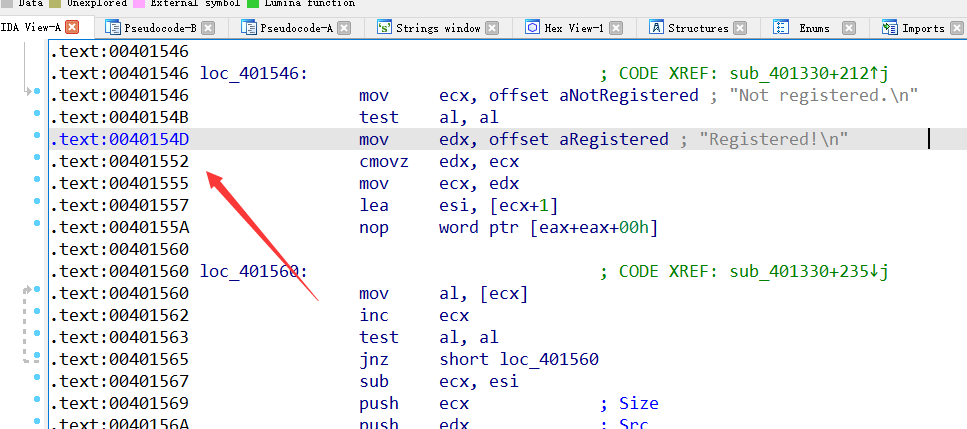The image size is (967, 429).
Task: Click the External symbol pink swatch
Action: [x=139, y=3]
